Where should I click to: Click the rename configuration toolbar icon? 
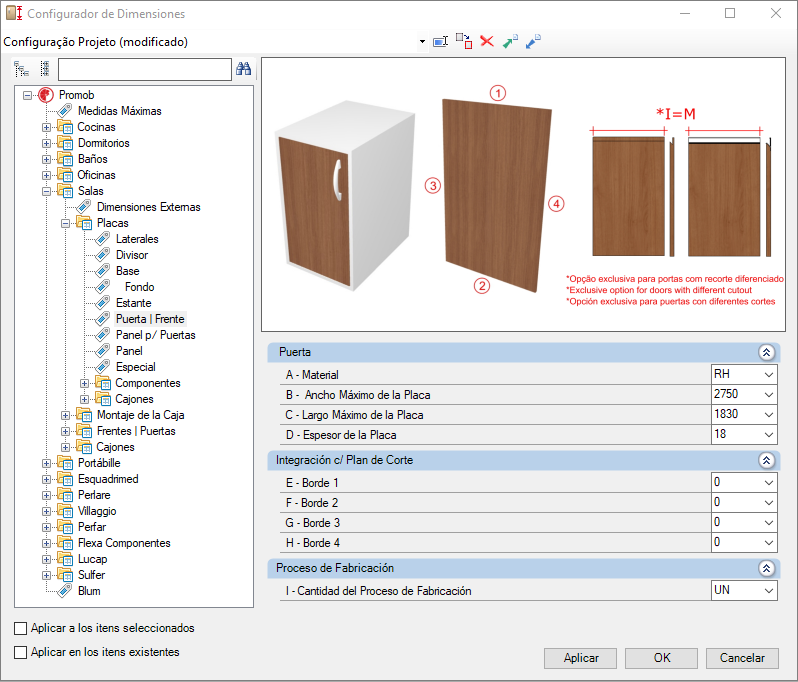(x=440, y=41)
